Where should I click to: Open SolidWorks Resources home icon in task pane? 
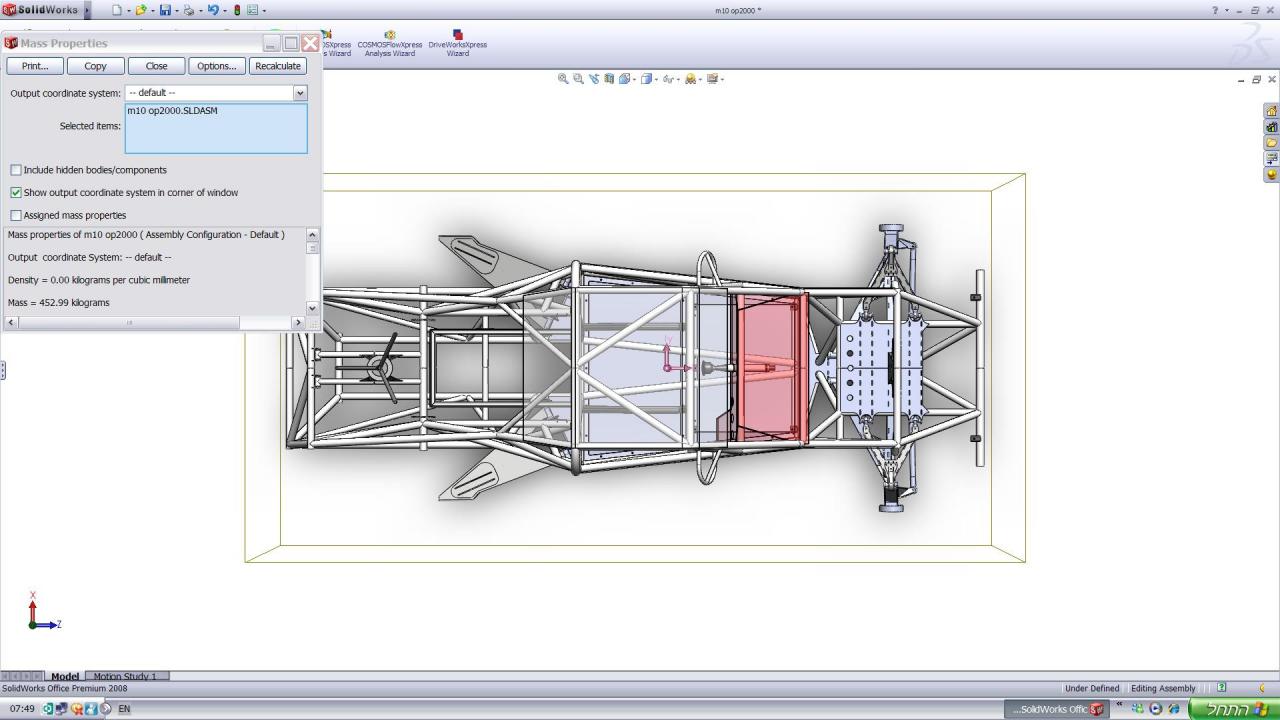1271,111
